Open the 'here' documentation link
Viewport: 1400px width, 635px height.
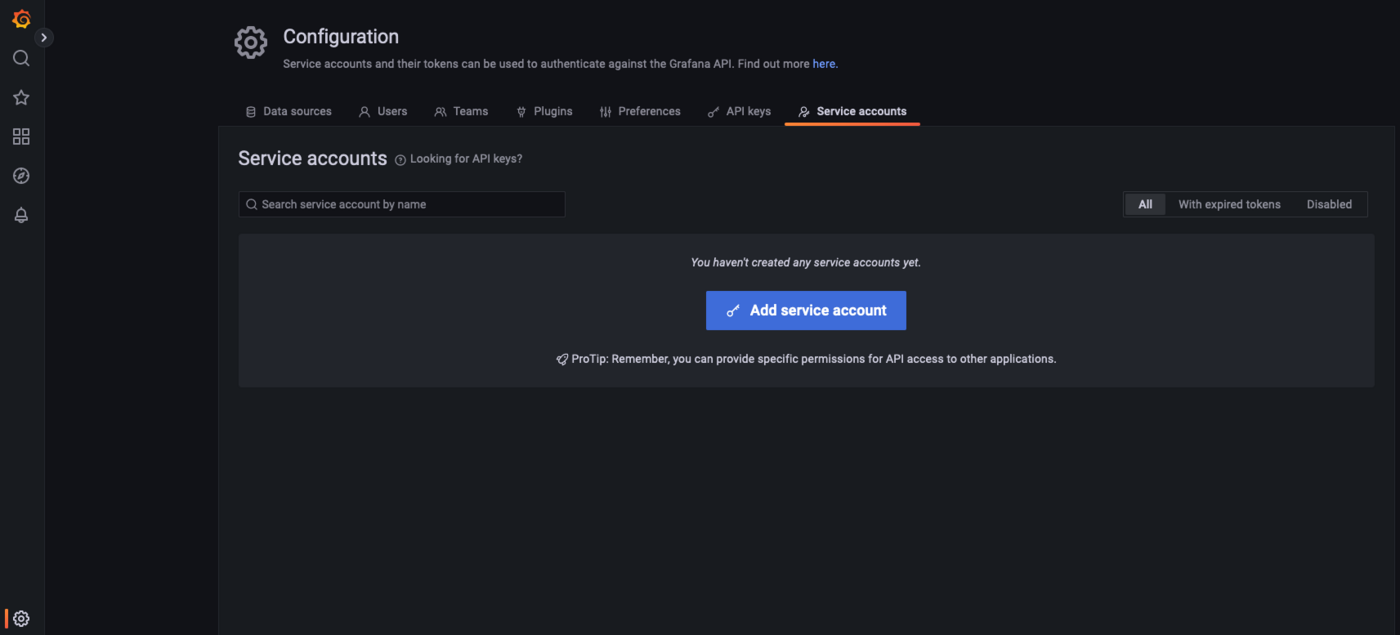(x=824, y=63)
